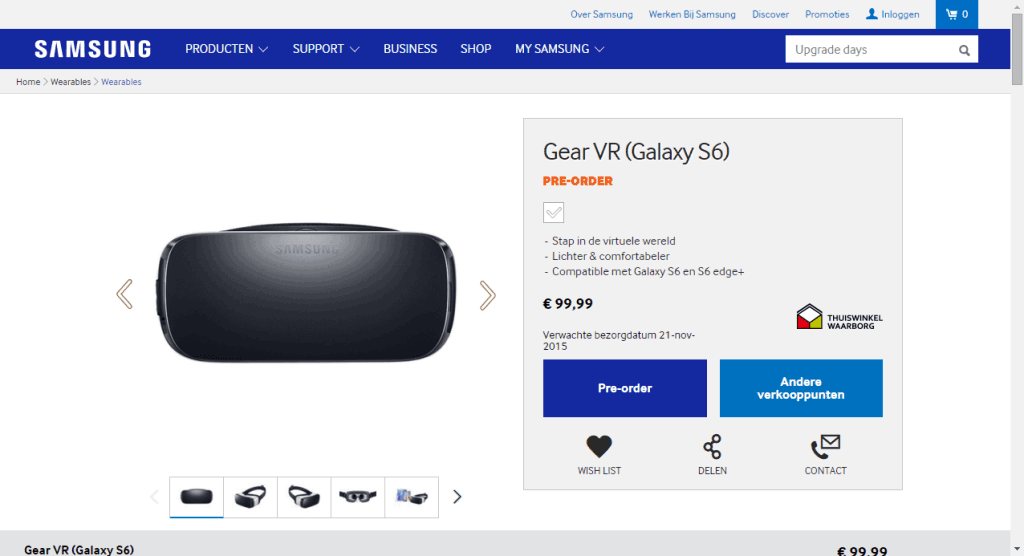Image resolution: width=1024 pixels, height=556 pixels.
Task: Click the Delen share icon
Action: coord(712,447)
